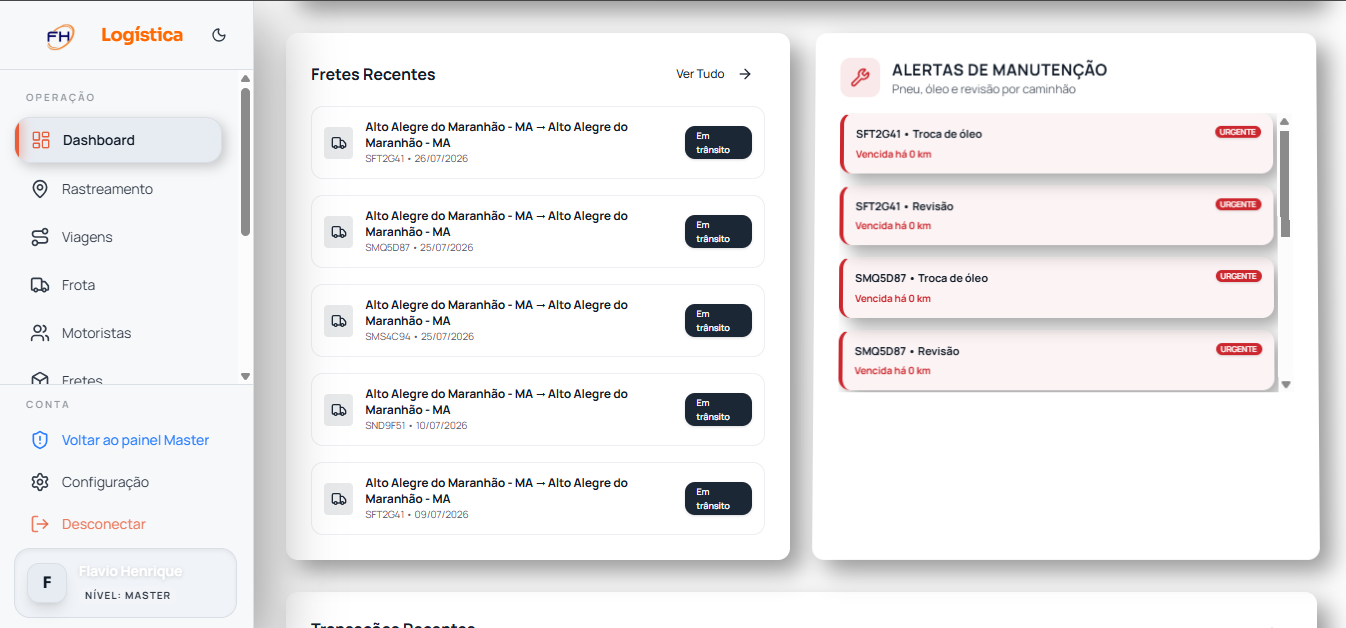The height and width of the screenshot is (628, 1346).
Task: Click the FH logo icon
Action: pyautogui.click(x=60, y=36)
